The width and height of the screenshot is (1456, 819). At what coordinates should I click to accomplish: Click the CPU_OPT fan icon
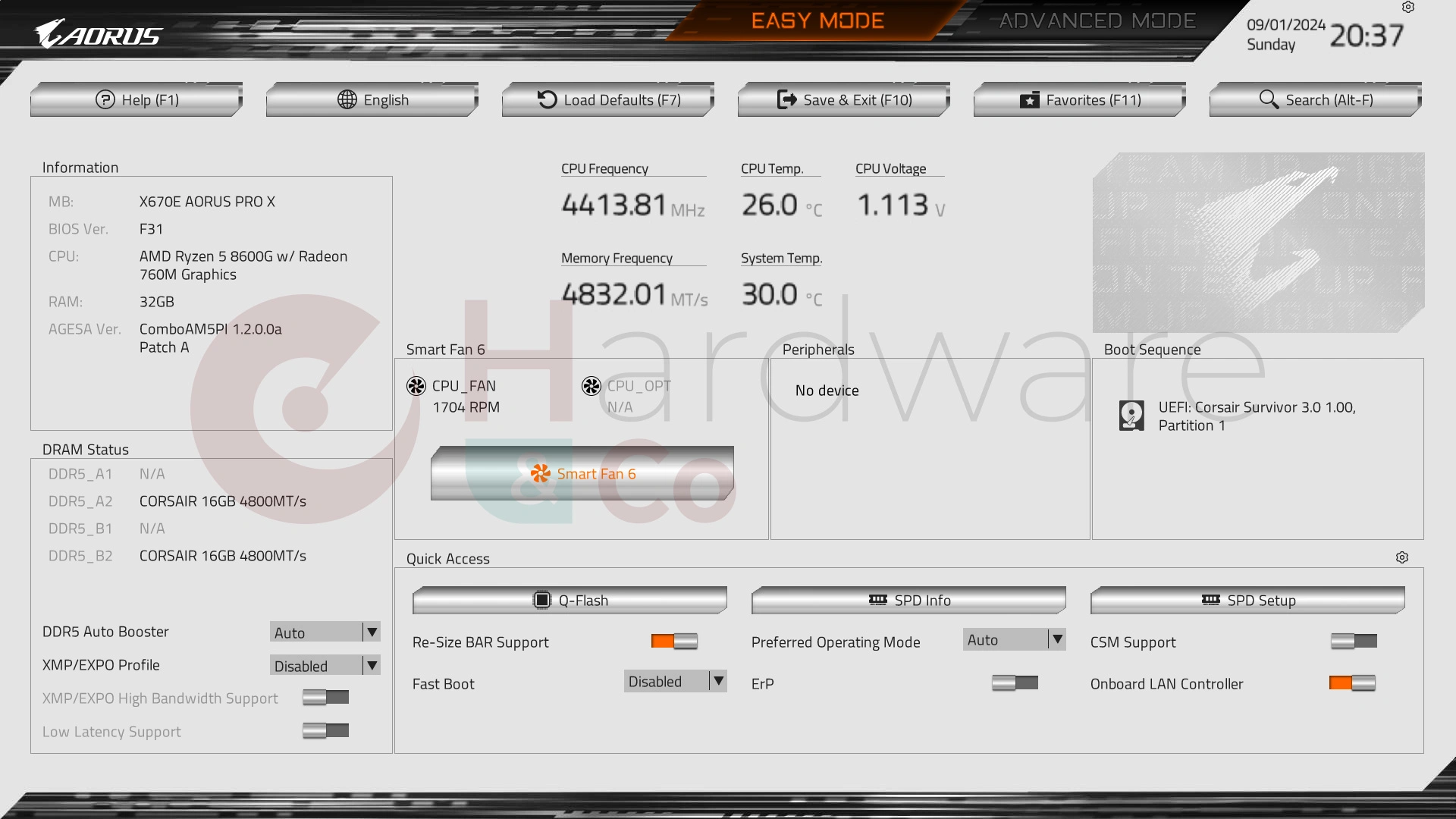[x=591, y=385]
